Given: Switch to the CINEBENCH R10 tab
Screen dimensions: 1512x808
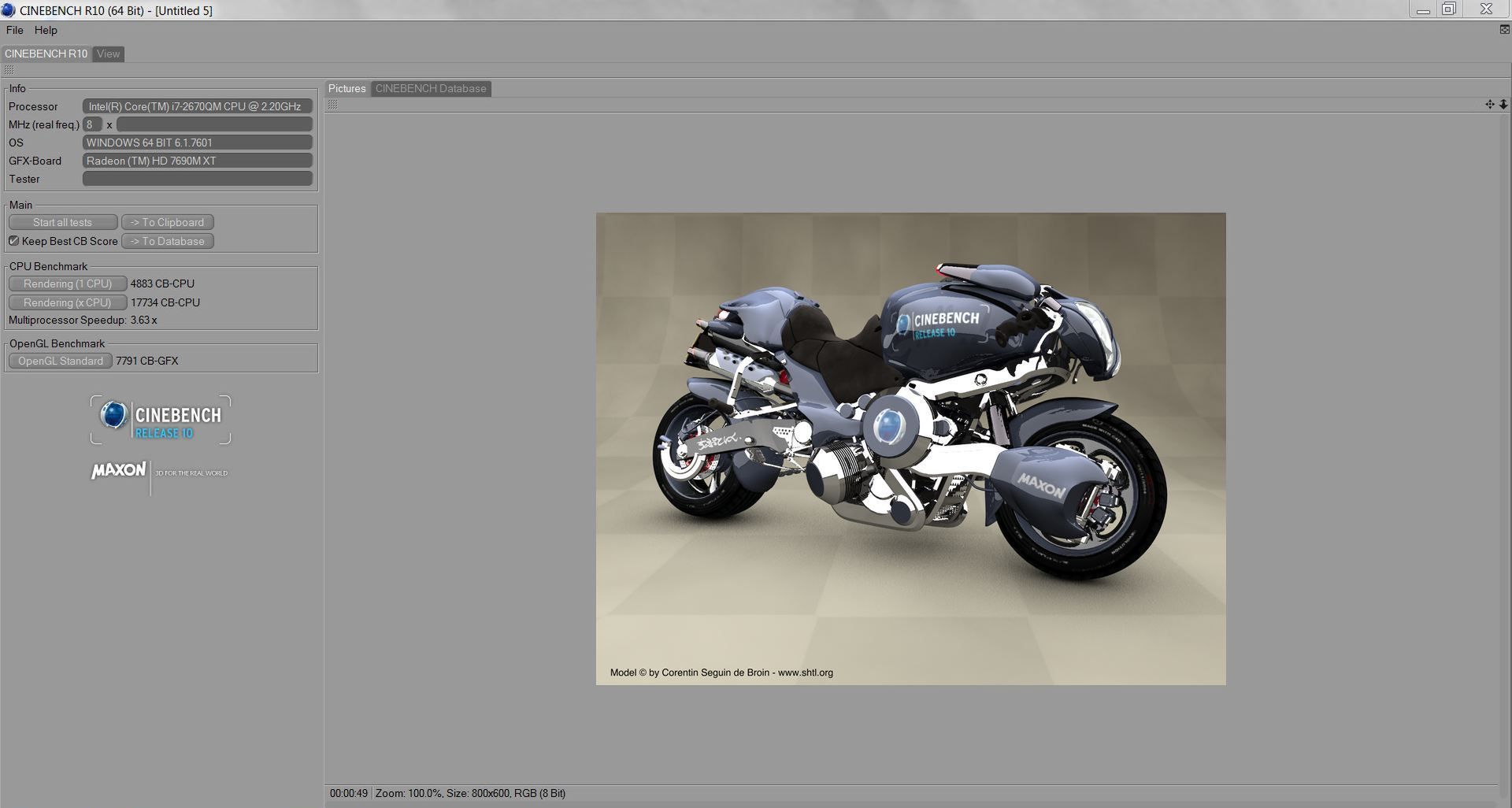Looking at the screenshot, I should pyautogui.click(x=46, y=54).
